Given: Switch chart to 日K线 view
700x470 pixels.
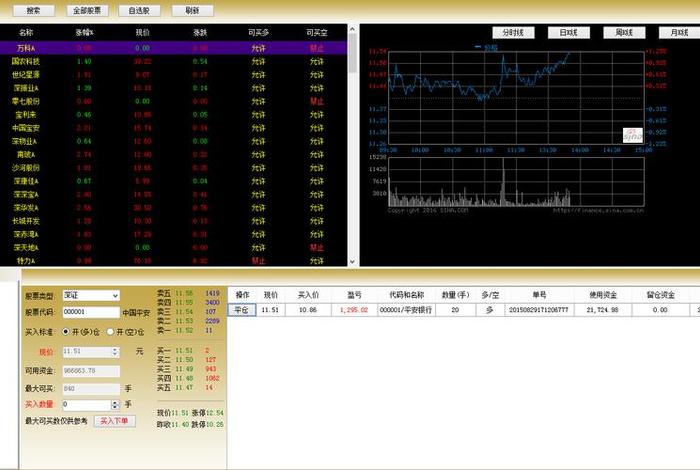Looking at the screenshot, I should pos(569,33).
